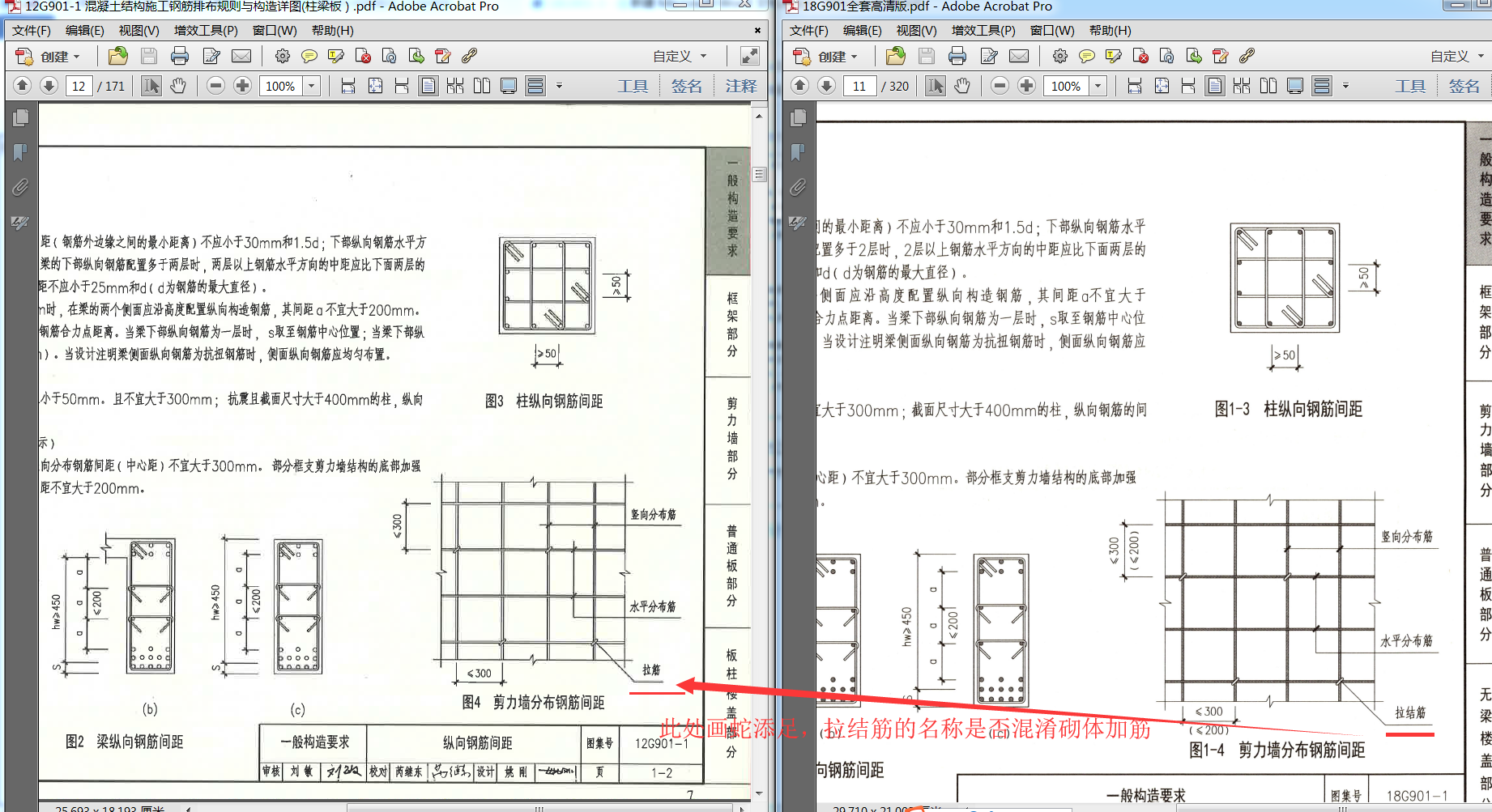Click scroll down arrow in left window
This screenshot has height=812, width=1492.
click(759, 793)
